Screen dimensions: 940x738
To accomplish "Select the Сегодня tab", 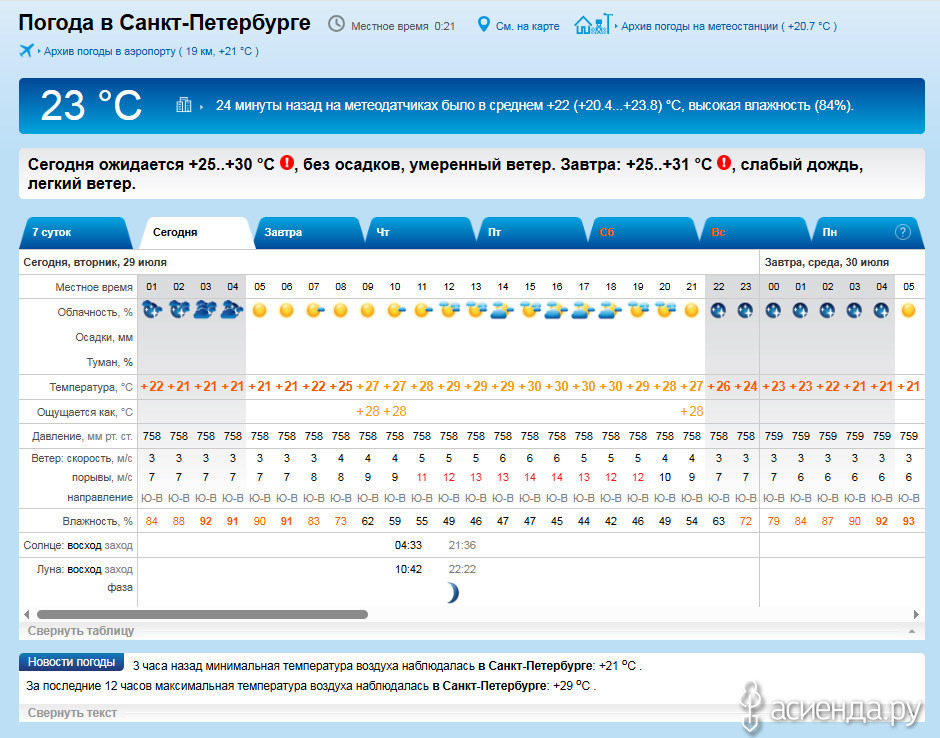I will click(x=195, y=232).
